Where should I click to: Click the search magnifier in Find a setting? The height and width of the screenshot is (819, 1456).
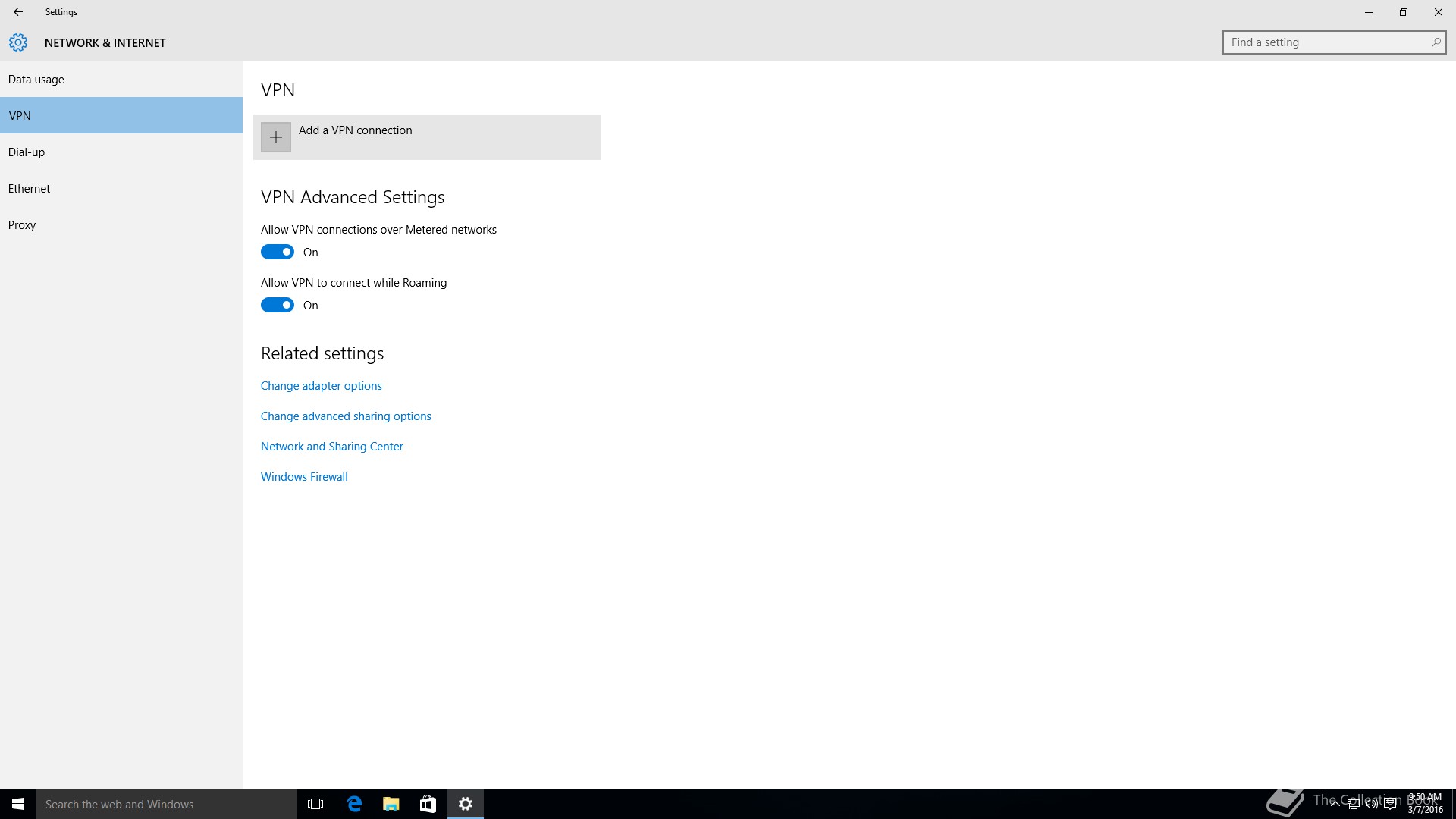click(1436, 42)
